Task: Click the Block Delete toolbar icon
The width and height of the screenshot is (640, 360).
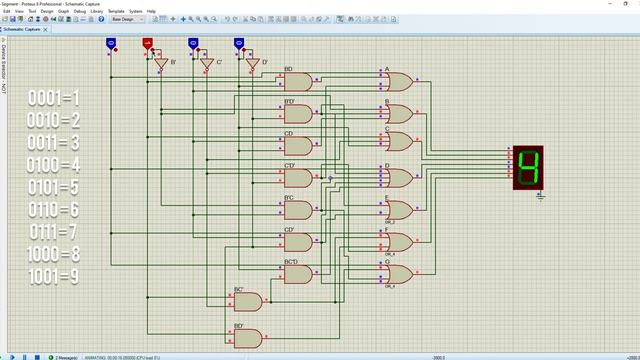Action: [293, 19]
